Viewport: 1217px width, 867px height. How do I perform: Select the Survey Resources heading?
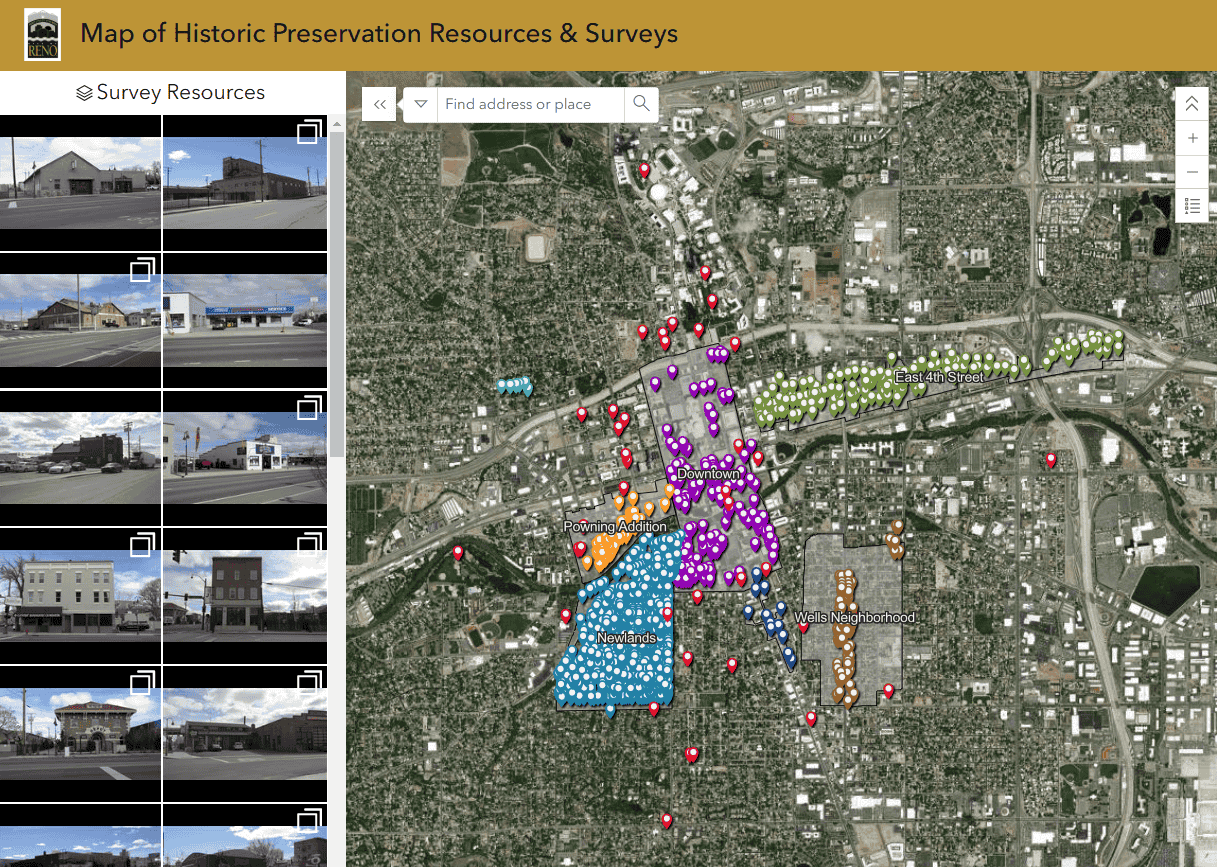tap(181, 92)
